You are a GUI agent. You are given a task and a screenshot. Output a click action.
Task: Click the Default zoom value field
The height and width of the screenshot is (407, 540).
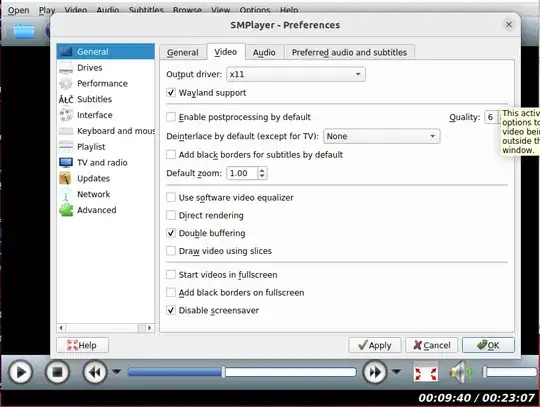242,173
